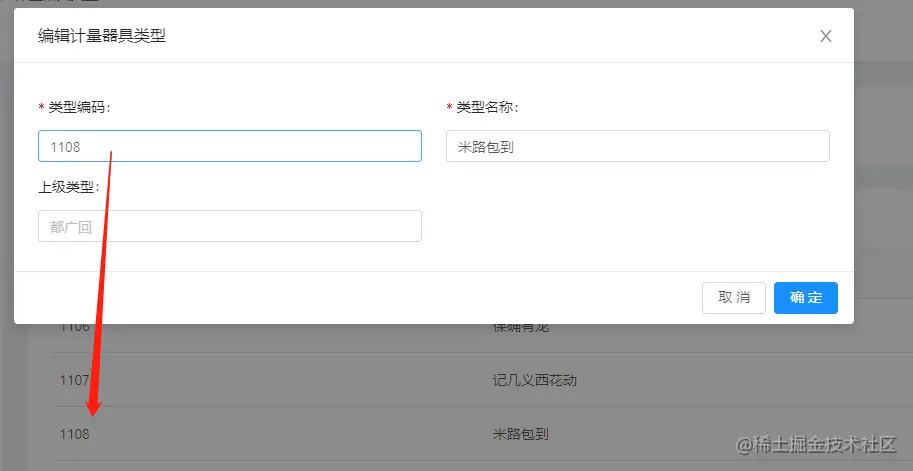Screen dimensions: 913x471
Task: Close the 编辑计量器具类型 dialog
Action: 825,36
